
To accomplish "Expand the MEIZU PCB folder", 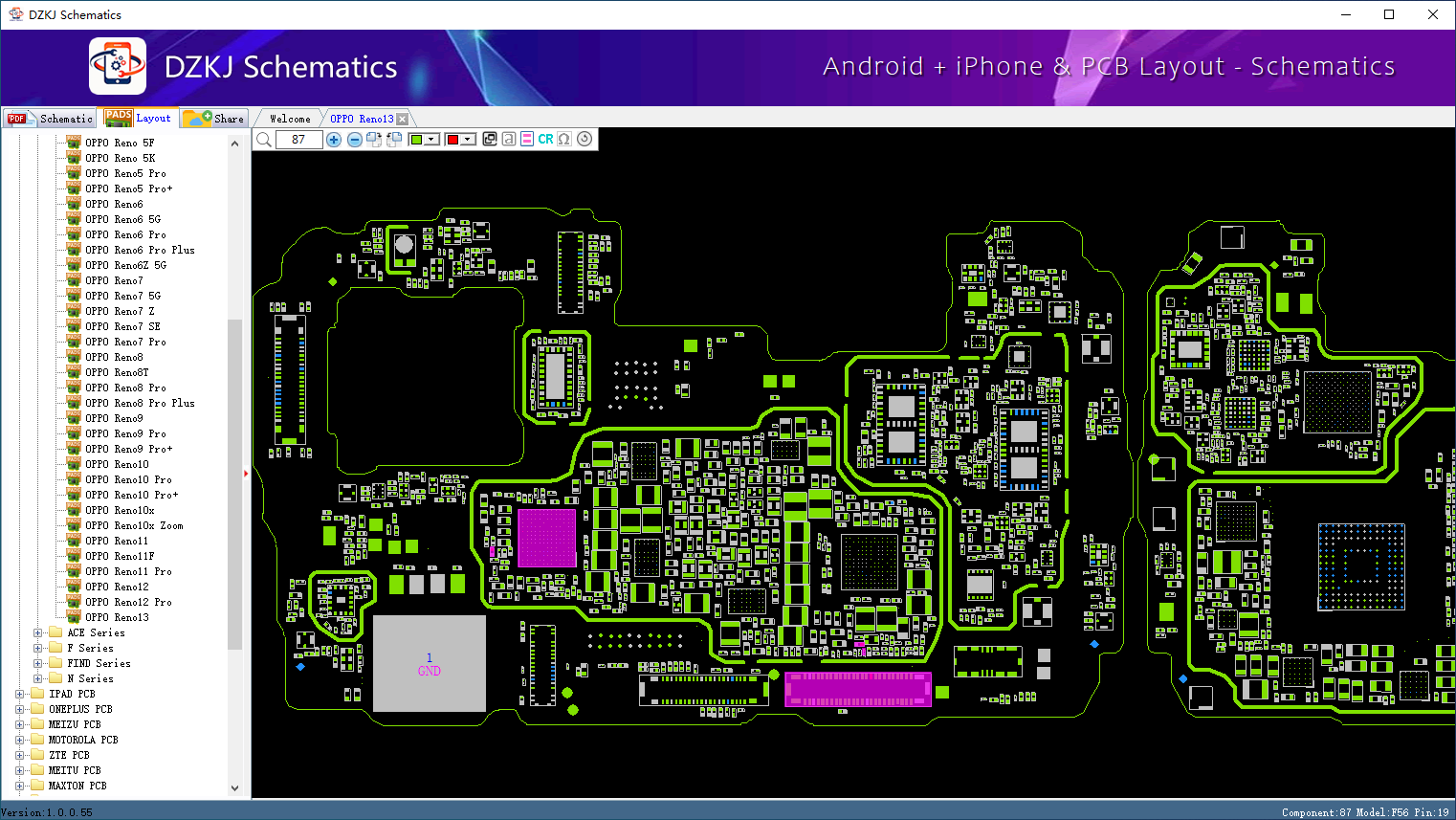I will (19, 724).
